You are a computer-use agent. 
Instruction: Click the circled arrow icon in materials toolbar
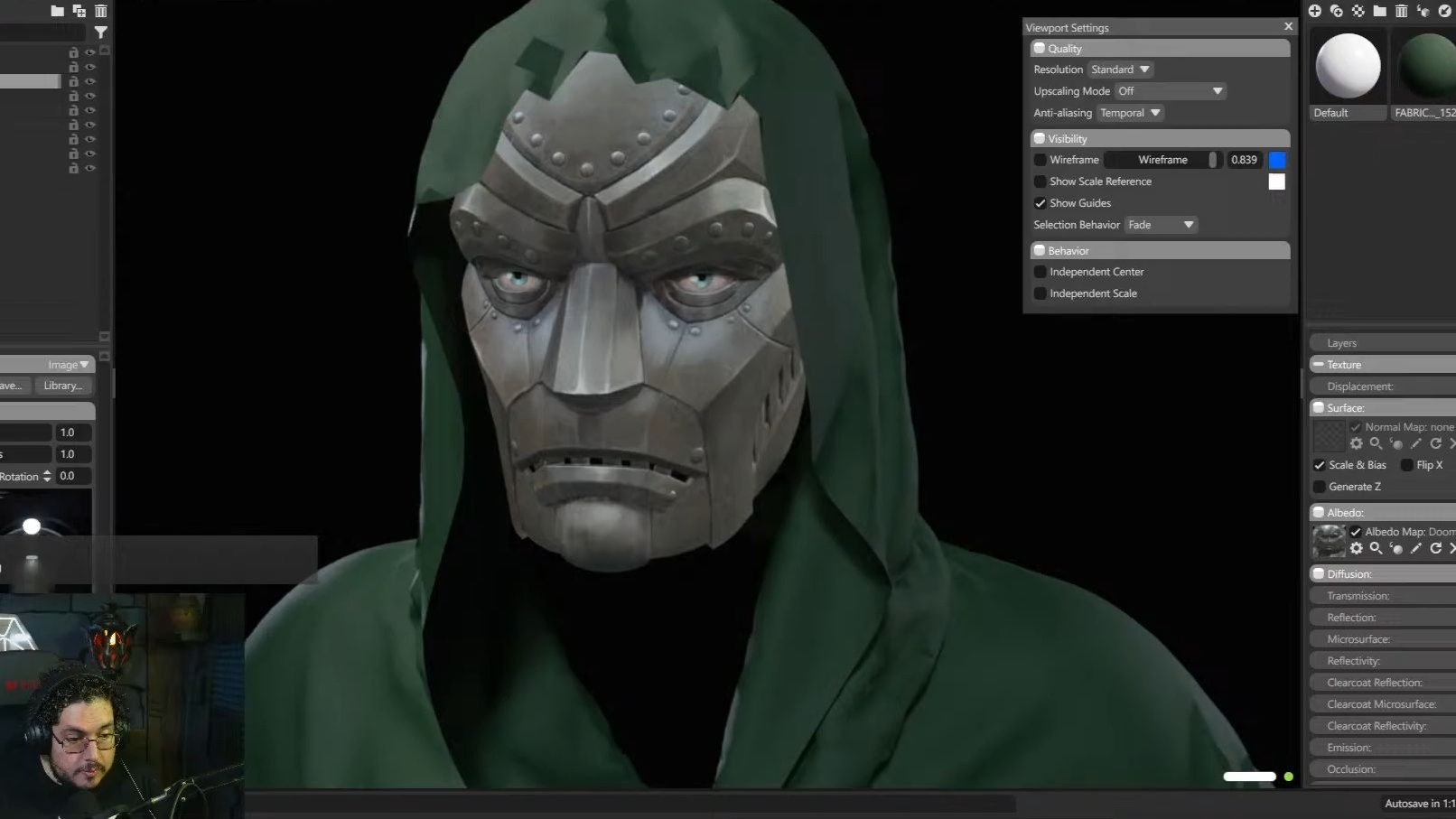(x=1445, y=11)
